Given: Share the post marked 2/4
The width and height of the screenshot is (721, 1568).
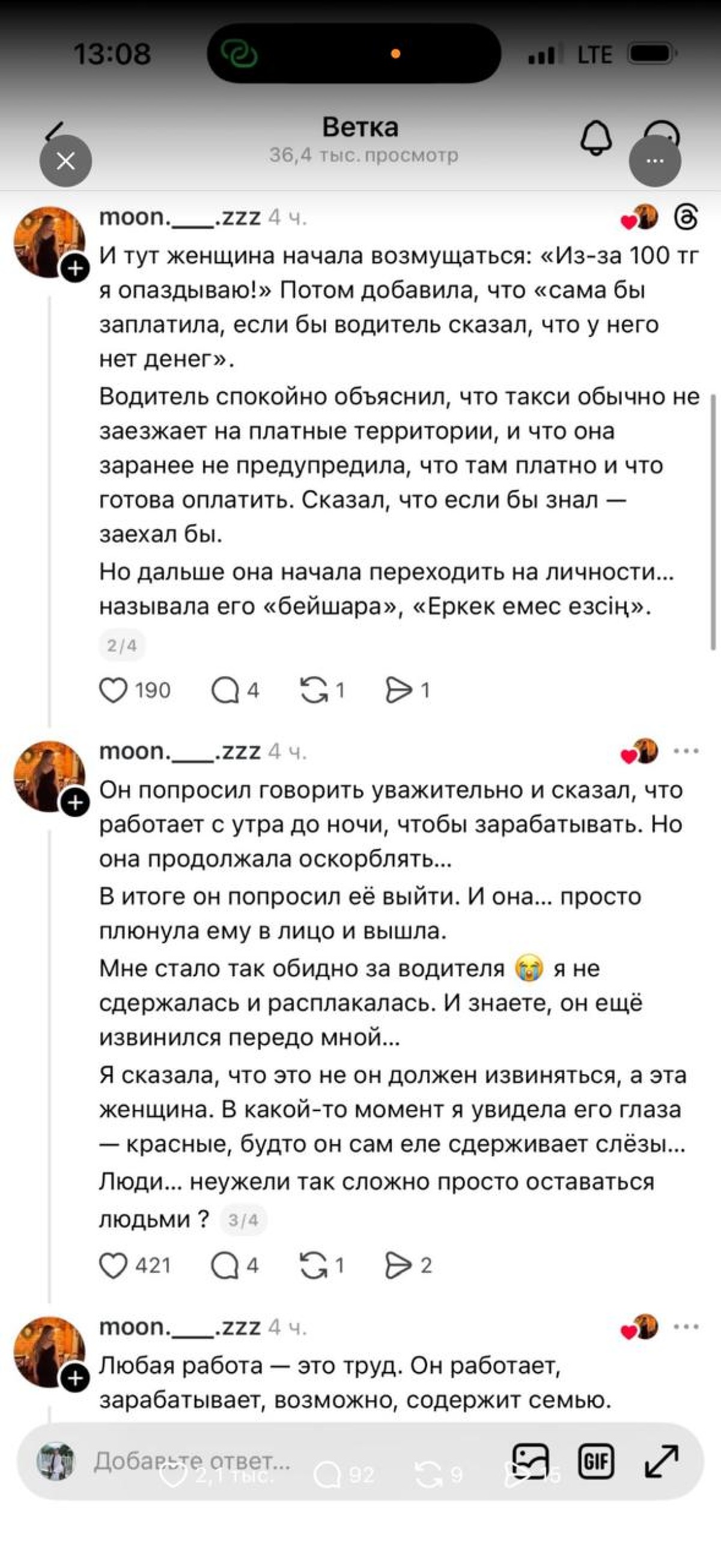Looking at the screenshot, I should tap(398, 690).
